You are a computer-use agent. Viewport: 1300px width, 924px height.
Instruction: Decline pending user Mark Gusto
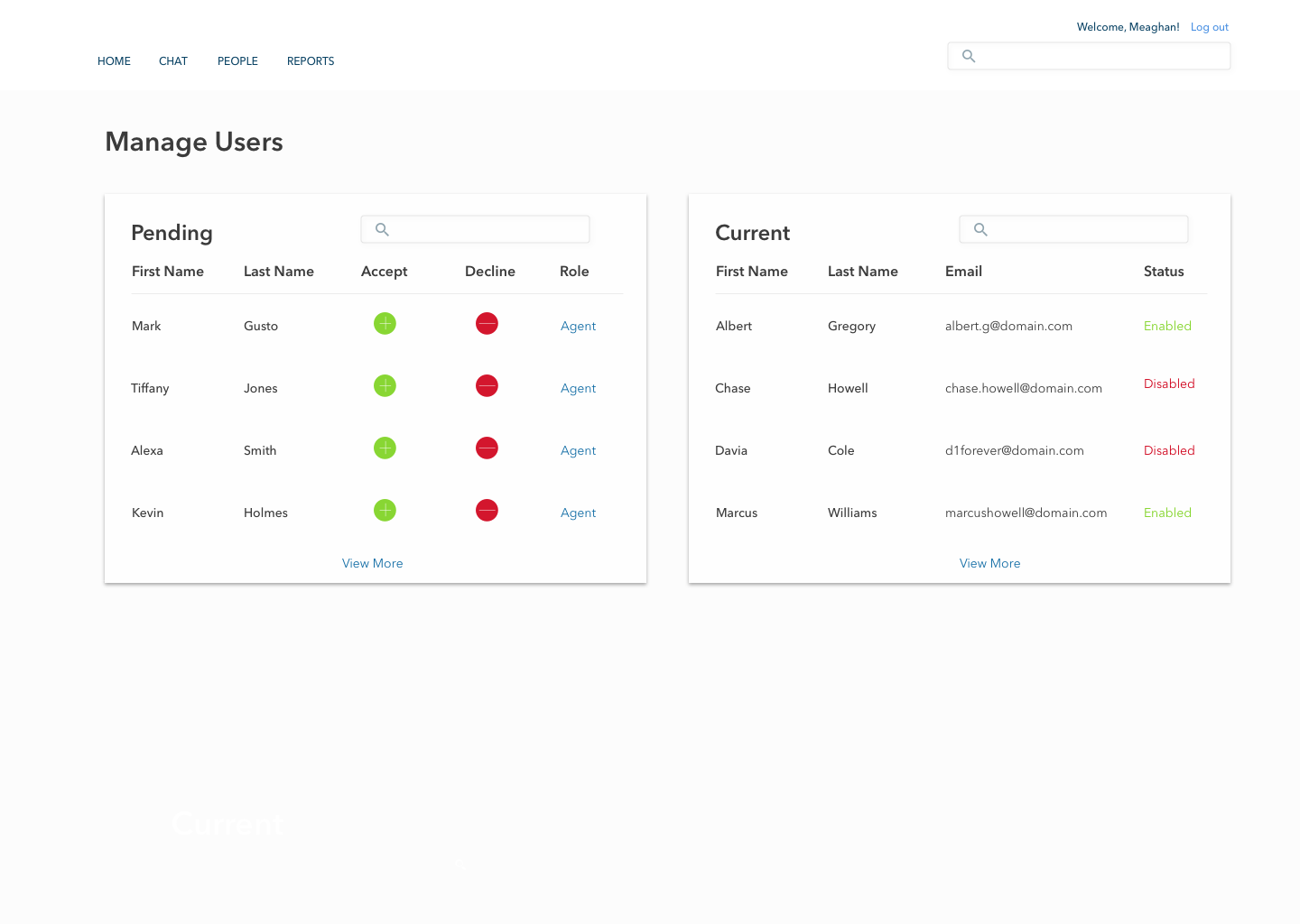[487, 323]
